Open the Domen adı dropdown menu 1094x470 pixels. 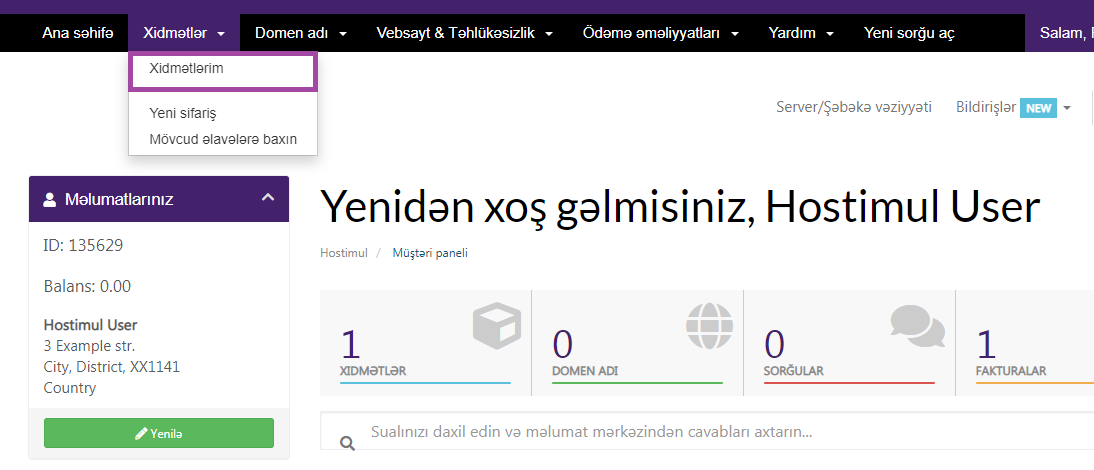pos(301,33)
